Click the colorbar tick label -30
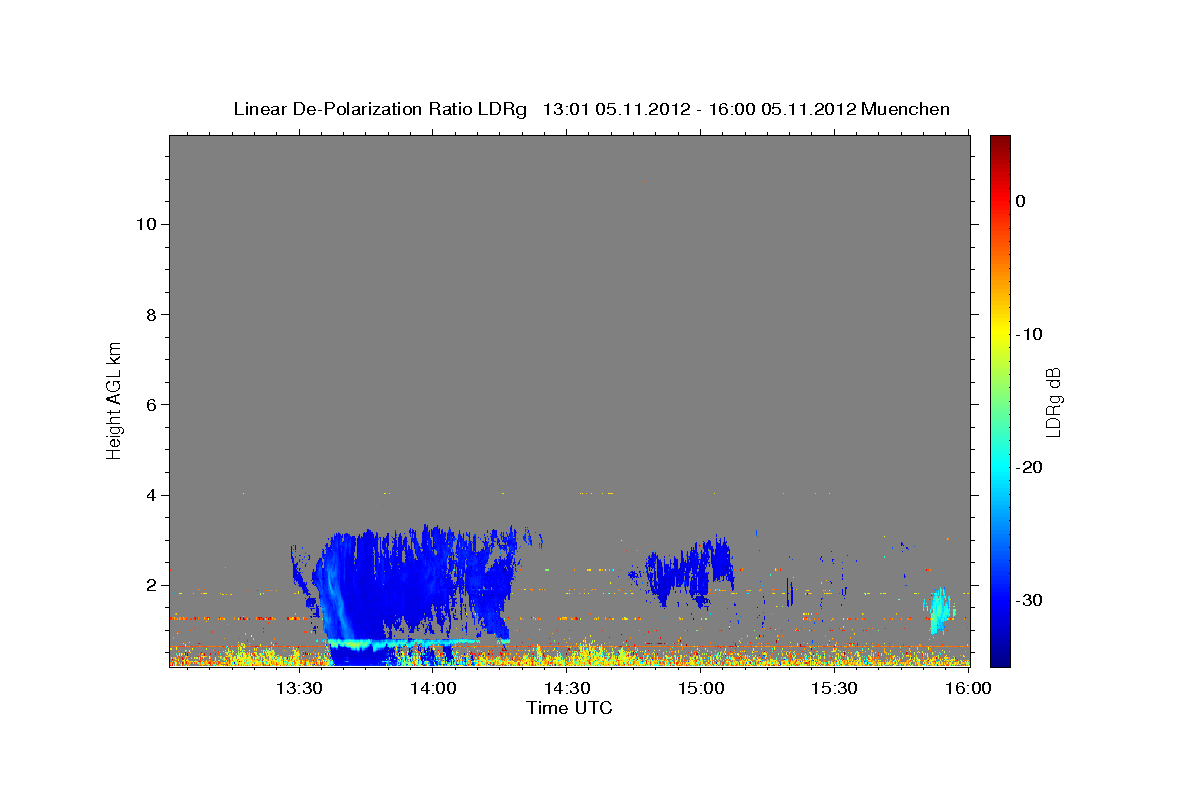The width and height of the screenshot is (1200, 800). click(1029, 600)
